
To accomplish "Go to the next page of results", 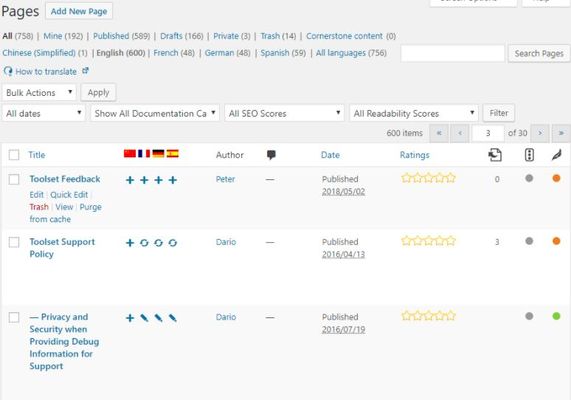I will pos(540,133).
